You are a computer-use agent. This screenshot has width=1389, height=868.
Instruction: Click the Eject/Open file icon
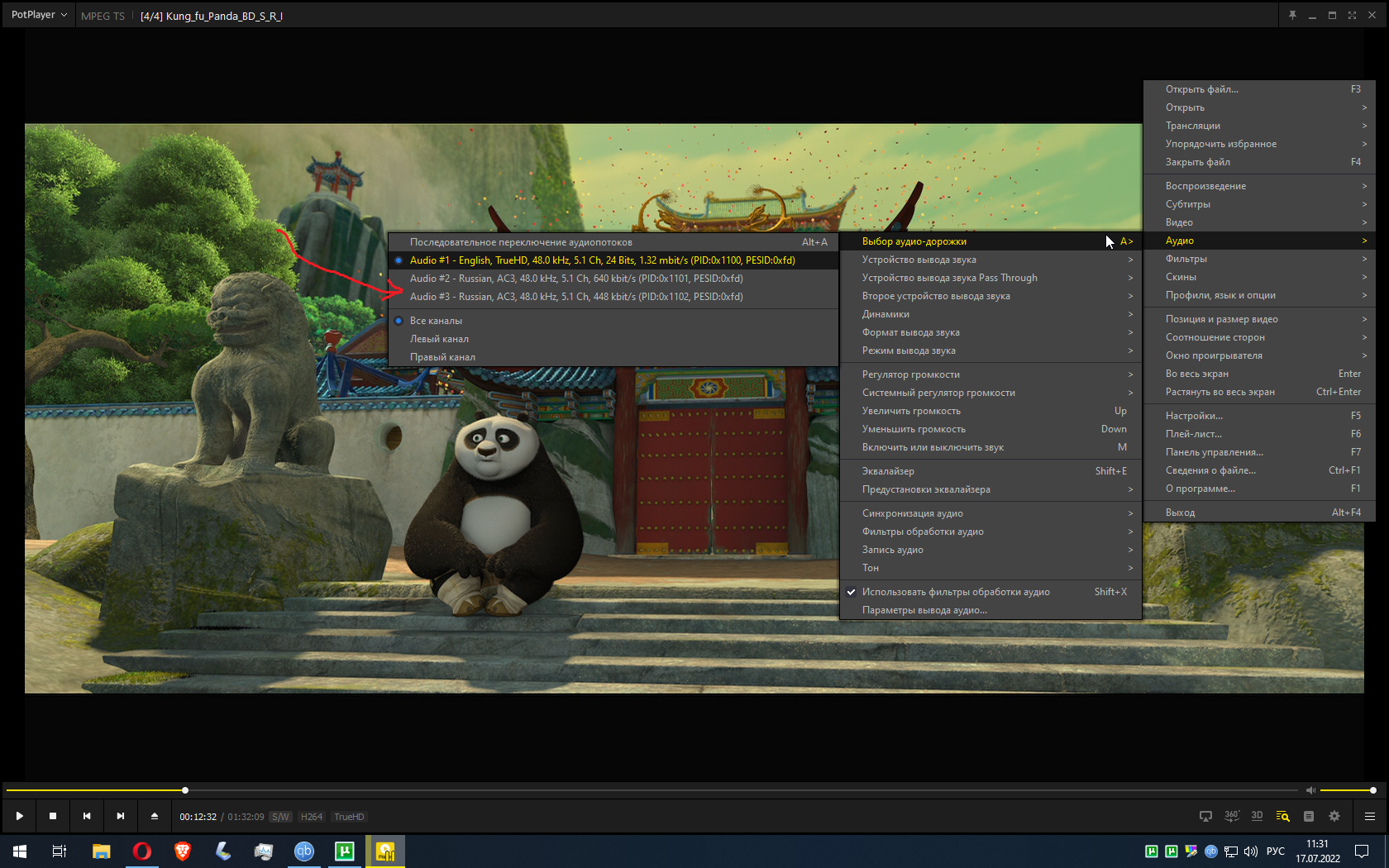point(155,816)
